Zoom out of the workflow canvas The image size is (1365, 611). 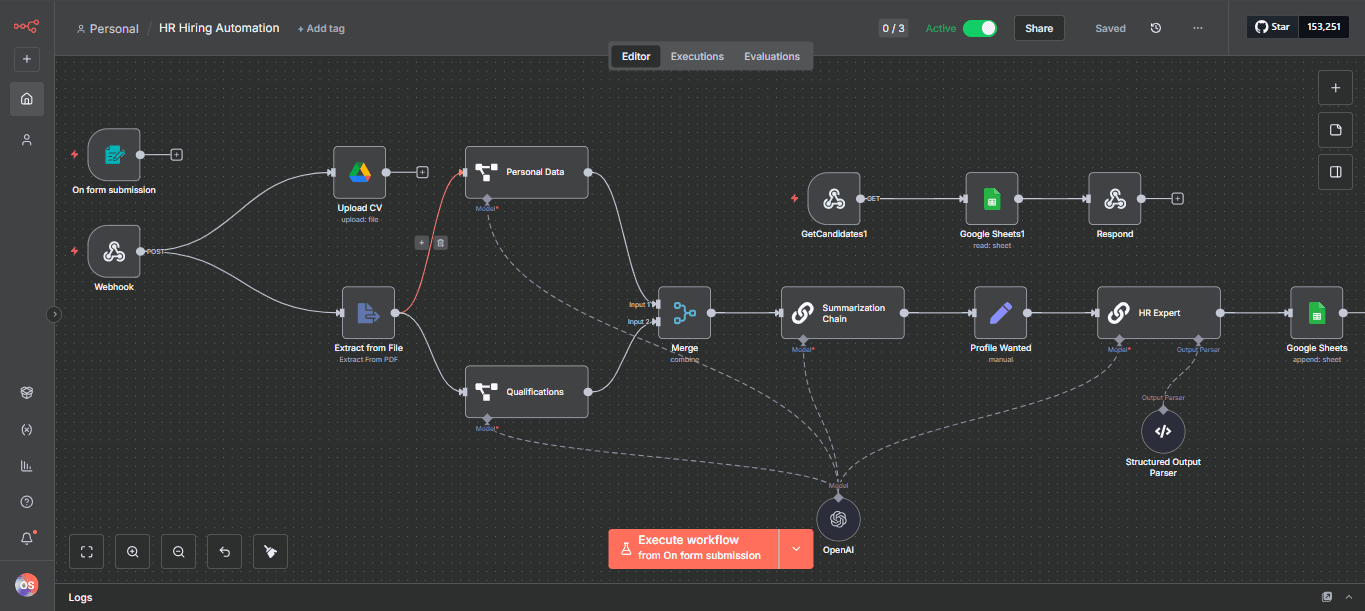[x=178, y=551]
